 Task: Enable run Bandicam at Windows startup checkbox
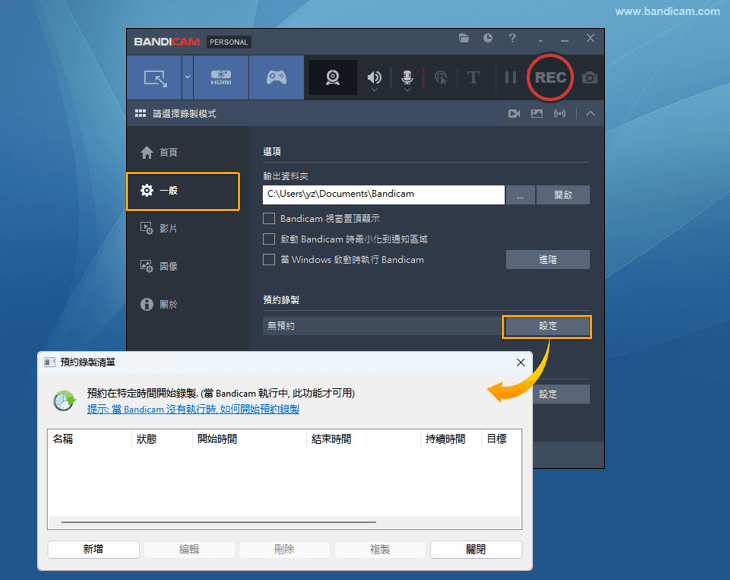[269, 259]
